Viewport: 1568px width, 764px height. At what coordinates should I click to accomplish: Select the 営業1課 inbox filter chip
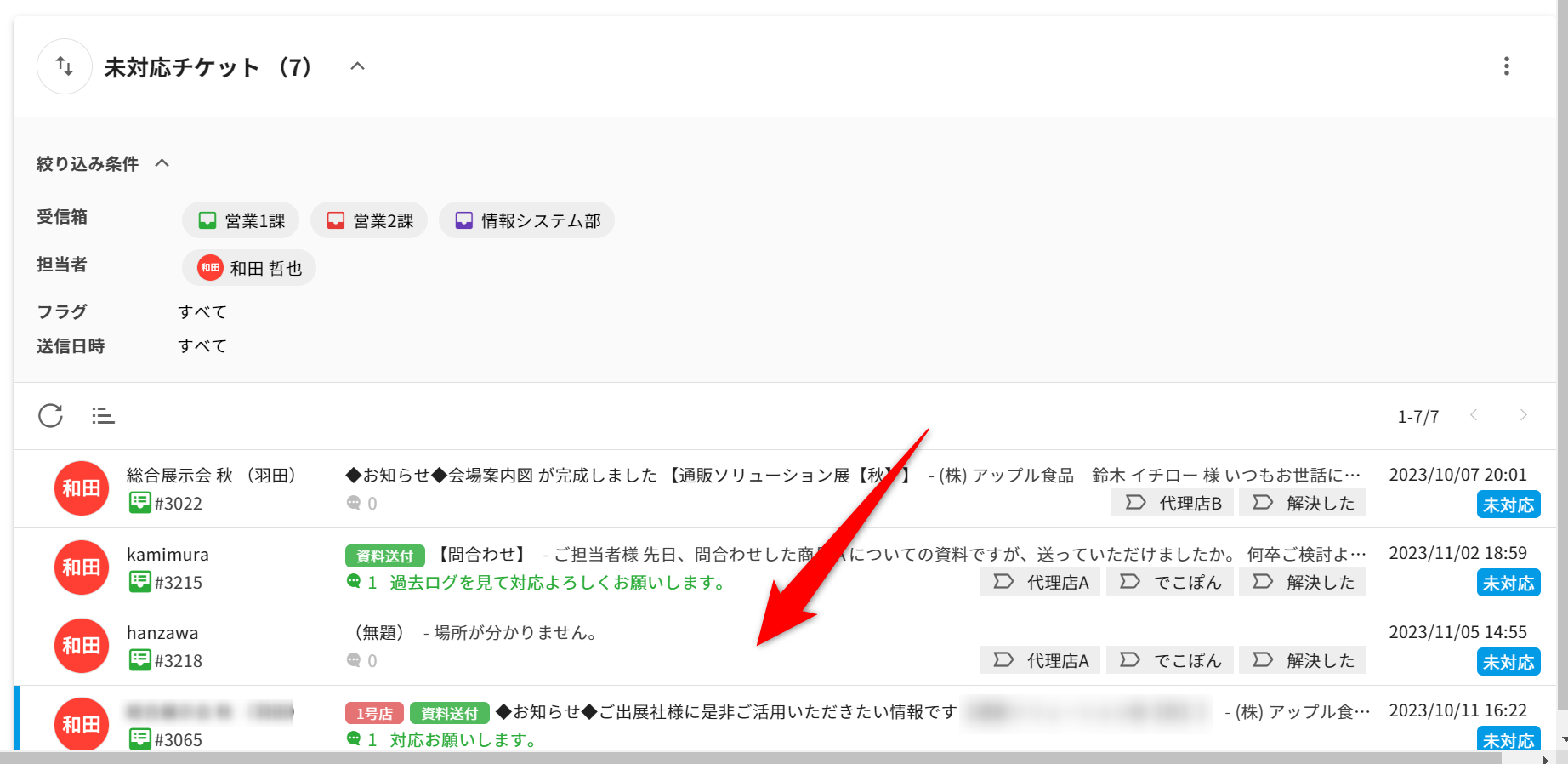(241, 220)
